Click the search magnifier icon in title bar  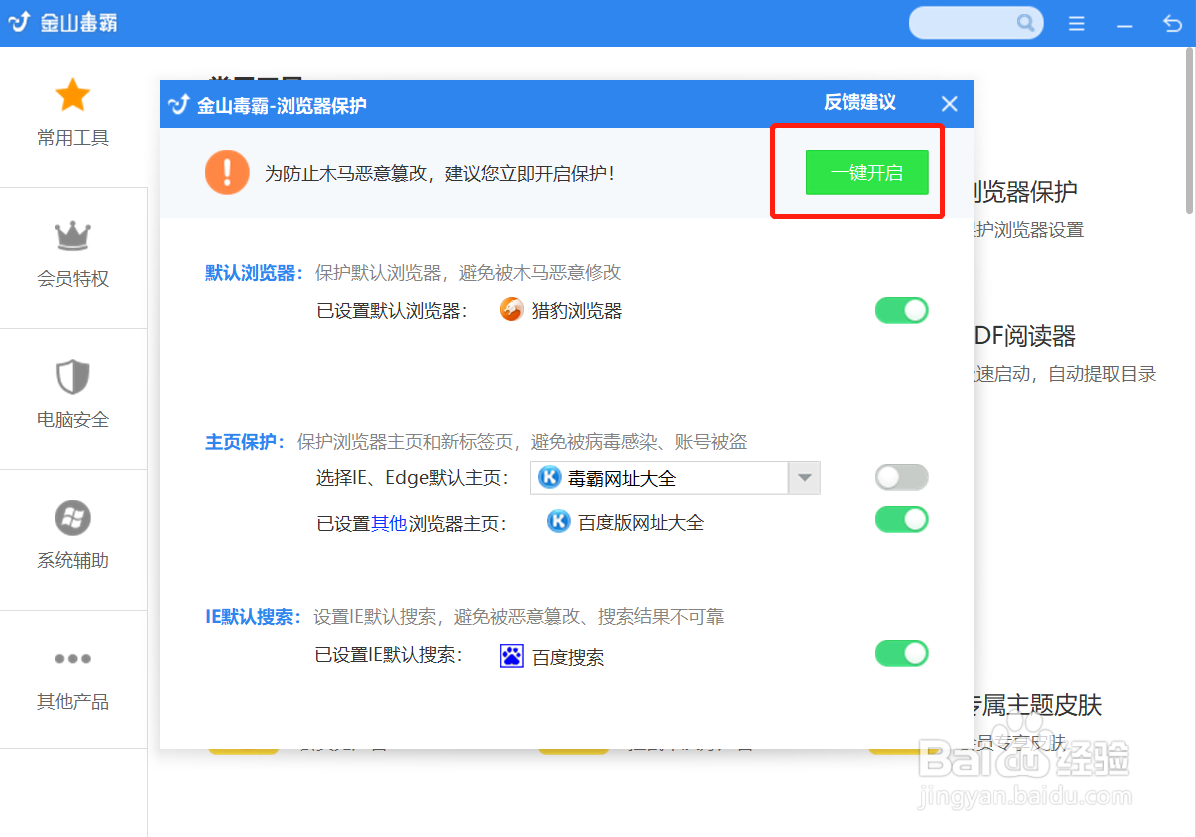pos(1025,23)
